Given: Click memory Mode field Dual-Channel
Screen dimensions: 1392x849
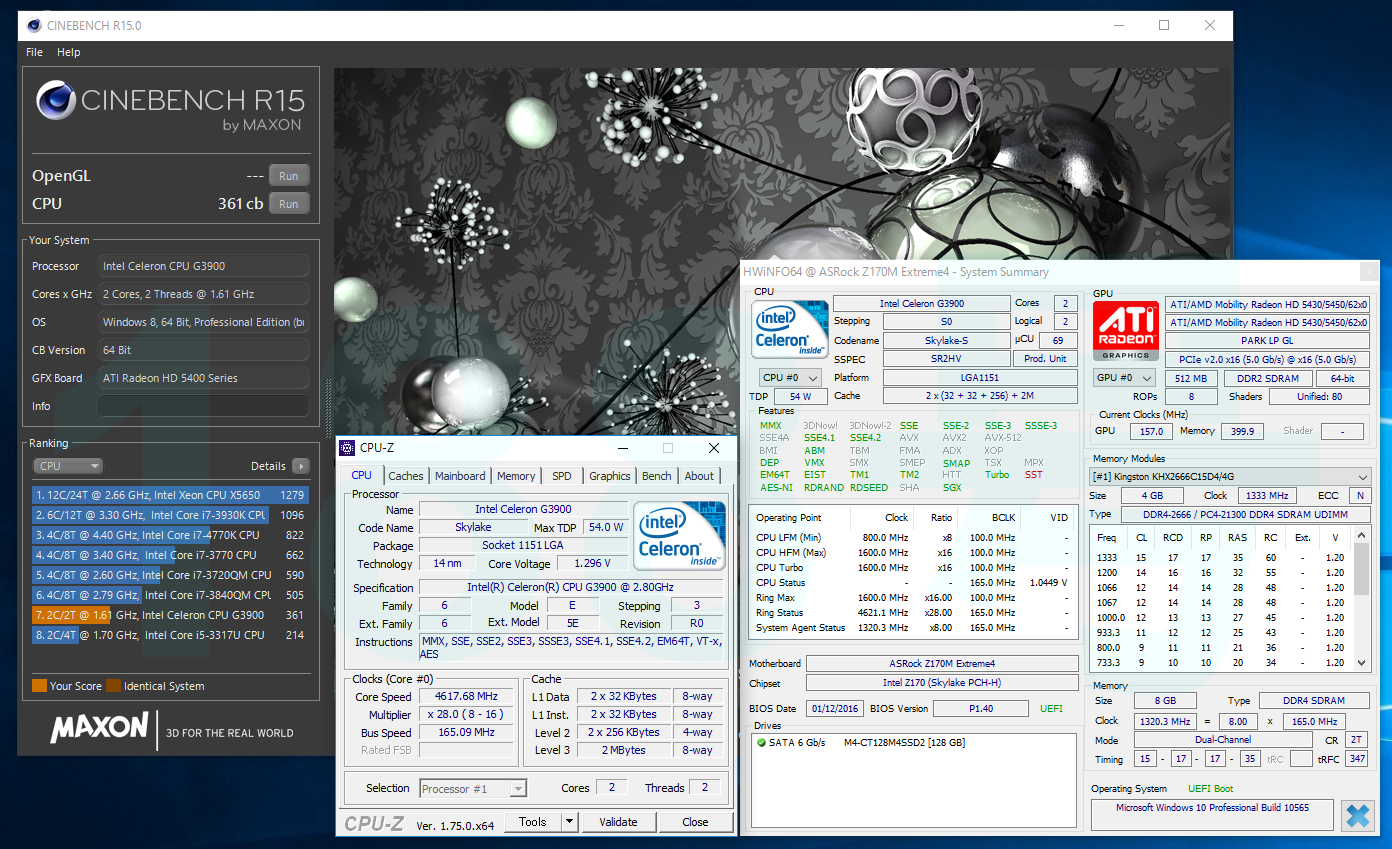Looking at the screenshot, I should pyautogui.click(x=1222, y=740).
